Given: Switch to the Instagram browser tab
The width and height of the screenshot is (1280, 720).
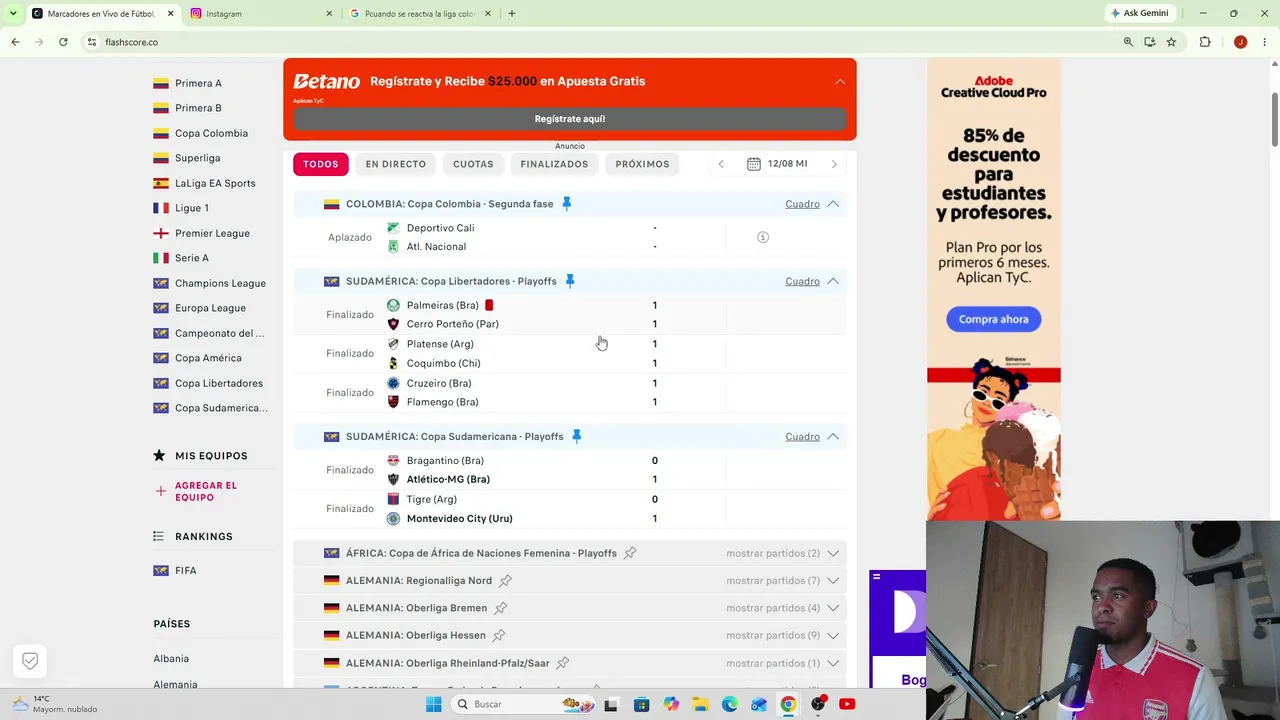Looking at the screenshot, I should (x=262, y=13).
